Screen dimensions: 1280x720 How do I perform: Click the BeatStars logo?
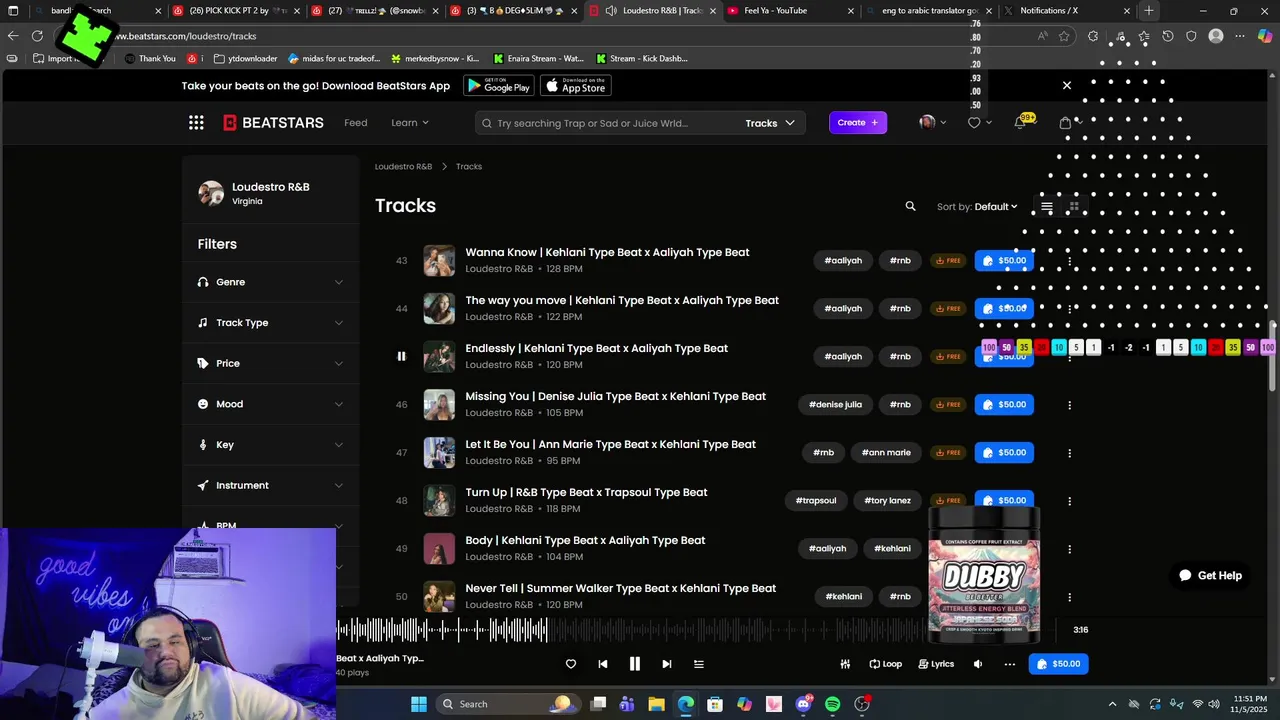pyautogui.click(x=273, y=123)
